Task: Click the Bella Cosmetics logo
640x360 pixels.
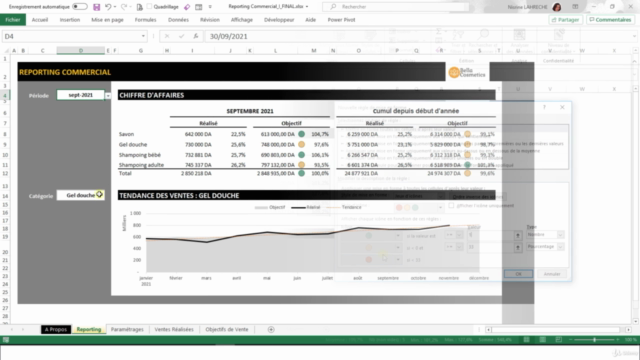Action: (467, 73)
